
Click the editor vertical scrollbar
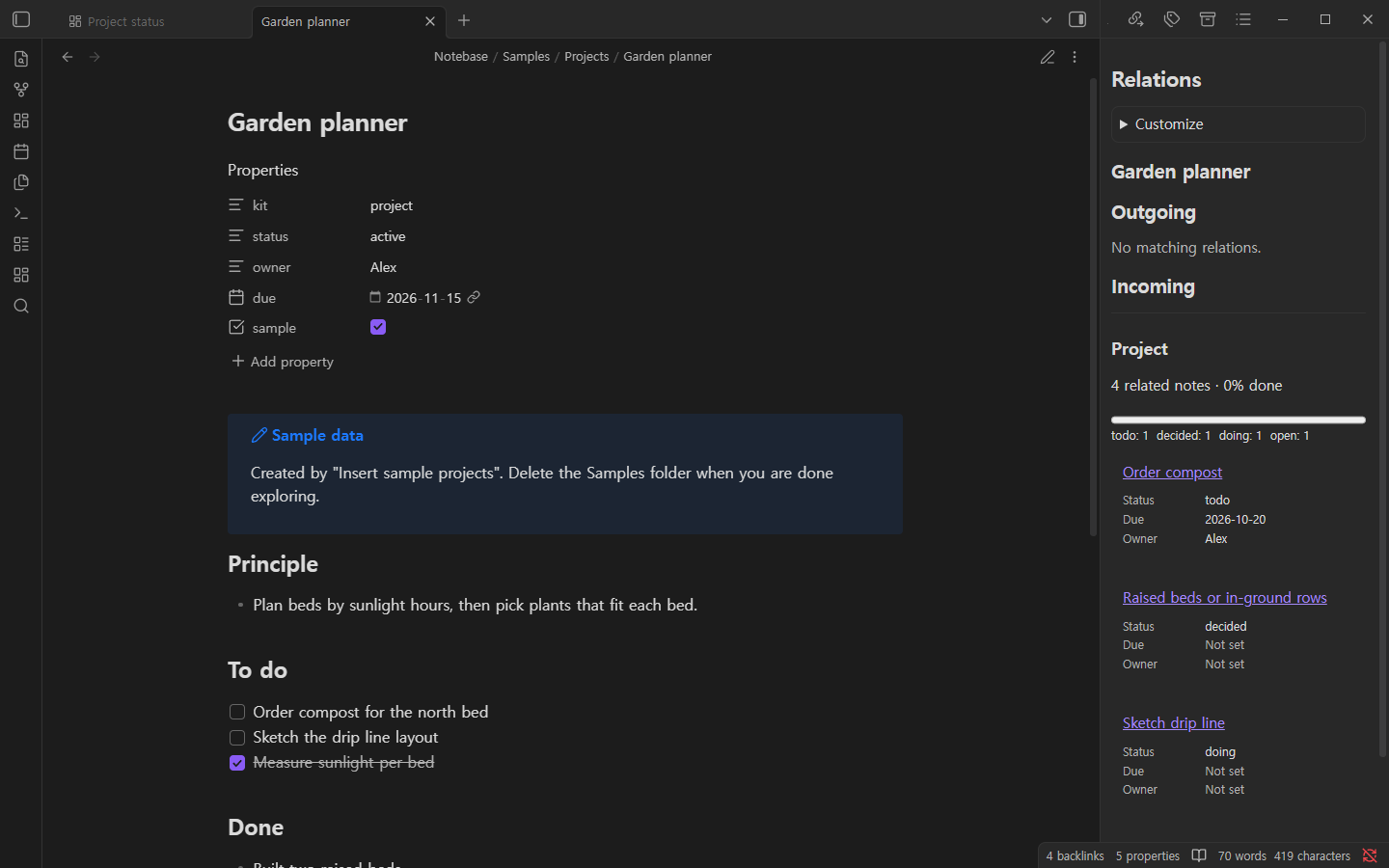[x=1093, y=307]
